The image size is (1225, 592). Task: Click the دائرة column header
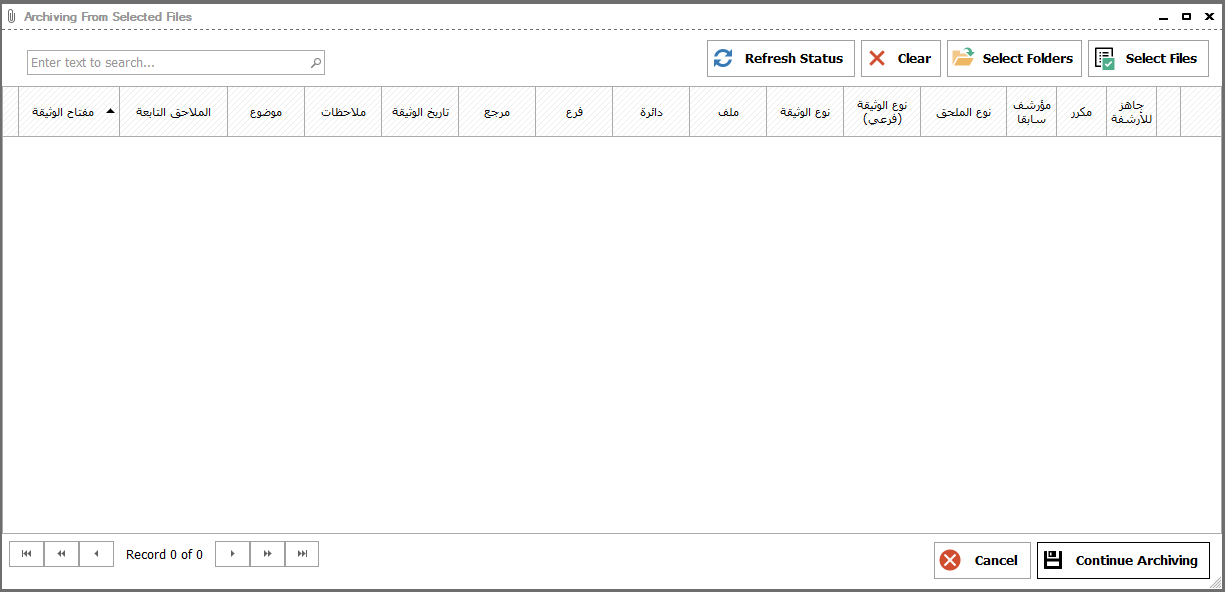[x=651, y=111]
